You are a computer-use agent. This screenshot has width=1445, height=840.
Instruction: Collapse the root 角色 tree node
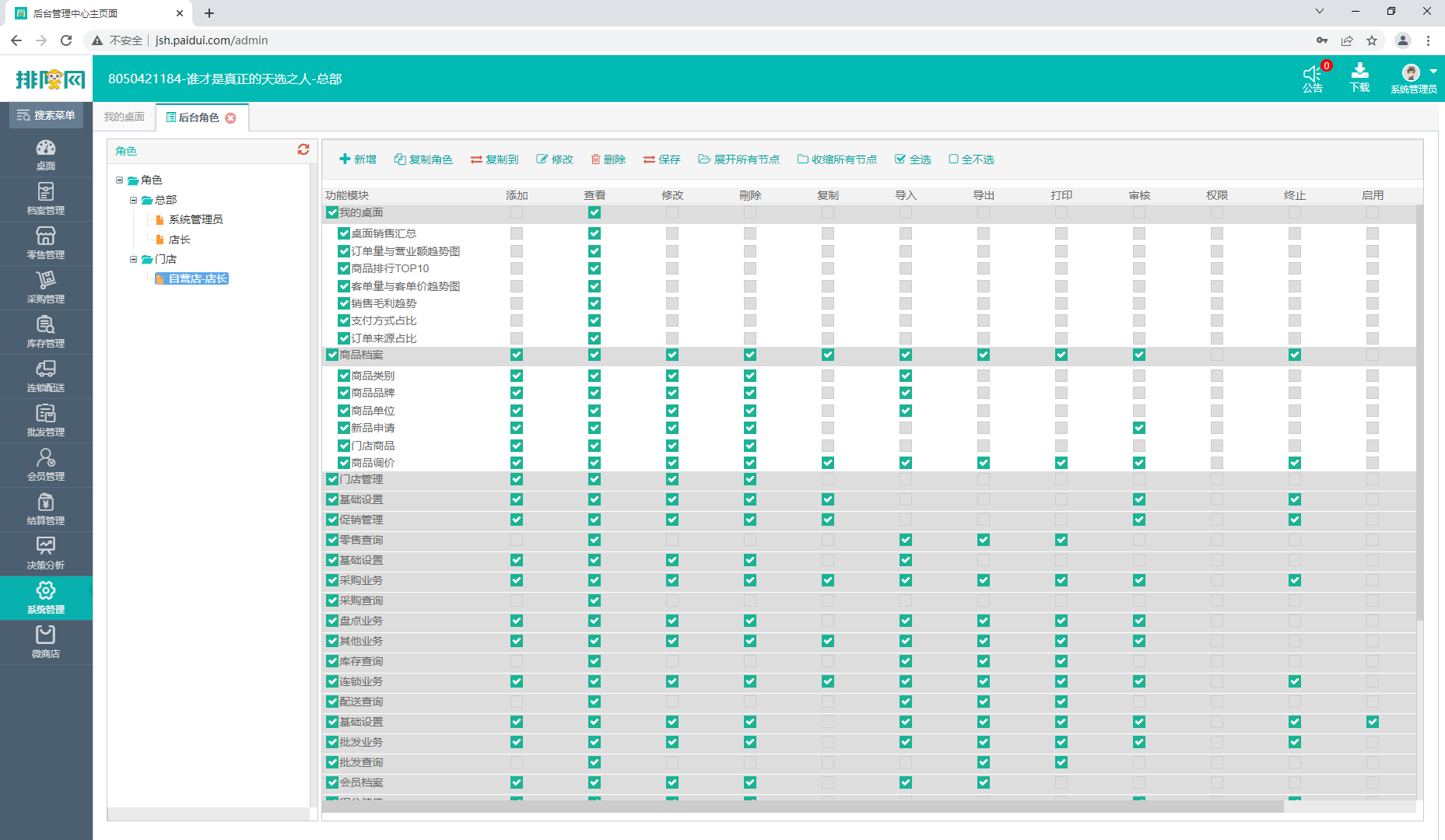tap(120, 180)
